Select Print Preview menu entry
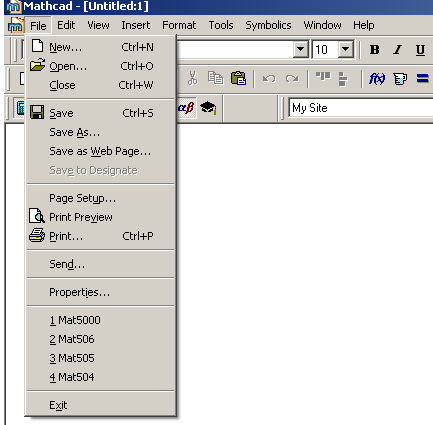This screenshot has width=433, height=425. [100, 217]
